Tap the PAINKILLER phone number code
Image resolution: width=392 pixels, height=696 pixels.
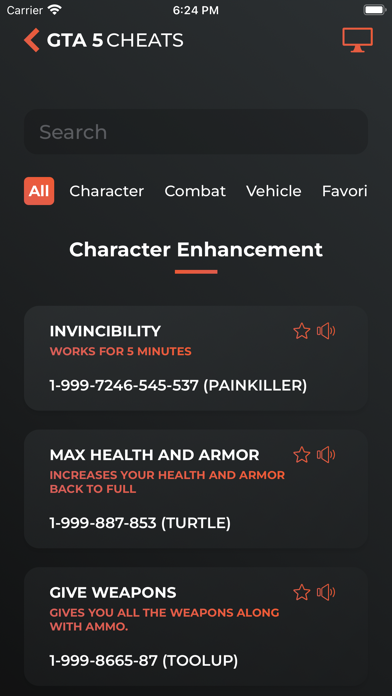(x=178, y=386)
